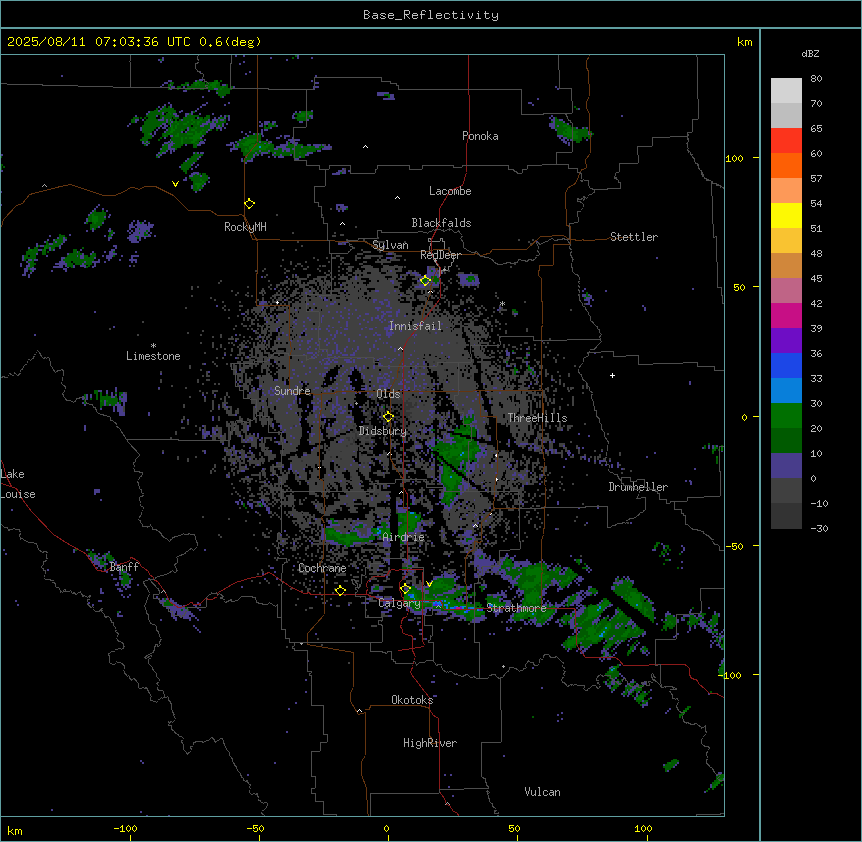Pick the orange 57–60 dBZ legend swatch

coord(786,165)
